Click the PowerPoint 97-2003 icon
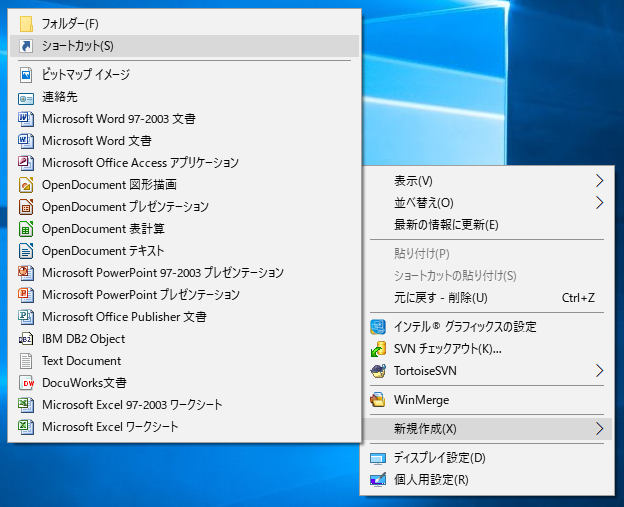The width and height of the screenshot is (624, 507). [x=26, y=273]
